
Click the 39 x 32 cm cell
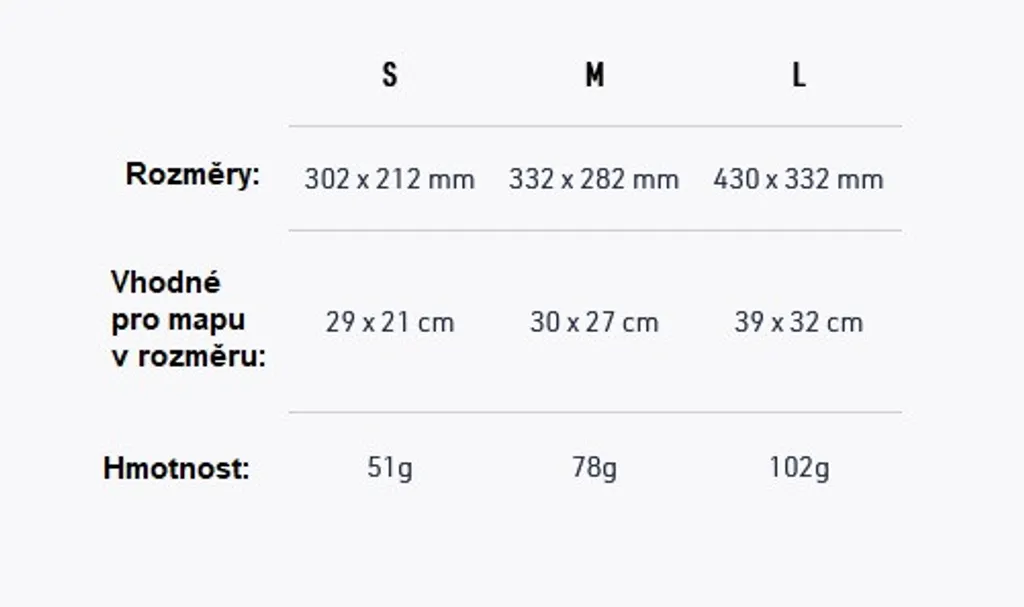[x=799, y=322]
